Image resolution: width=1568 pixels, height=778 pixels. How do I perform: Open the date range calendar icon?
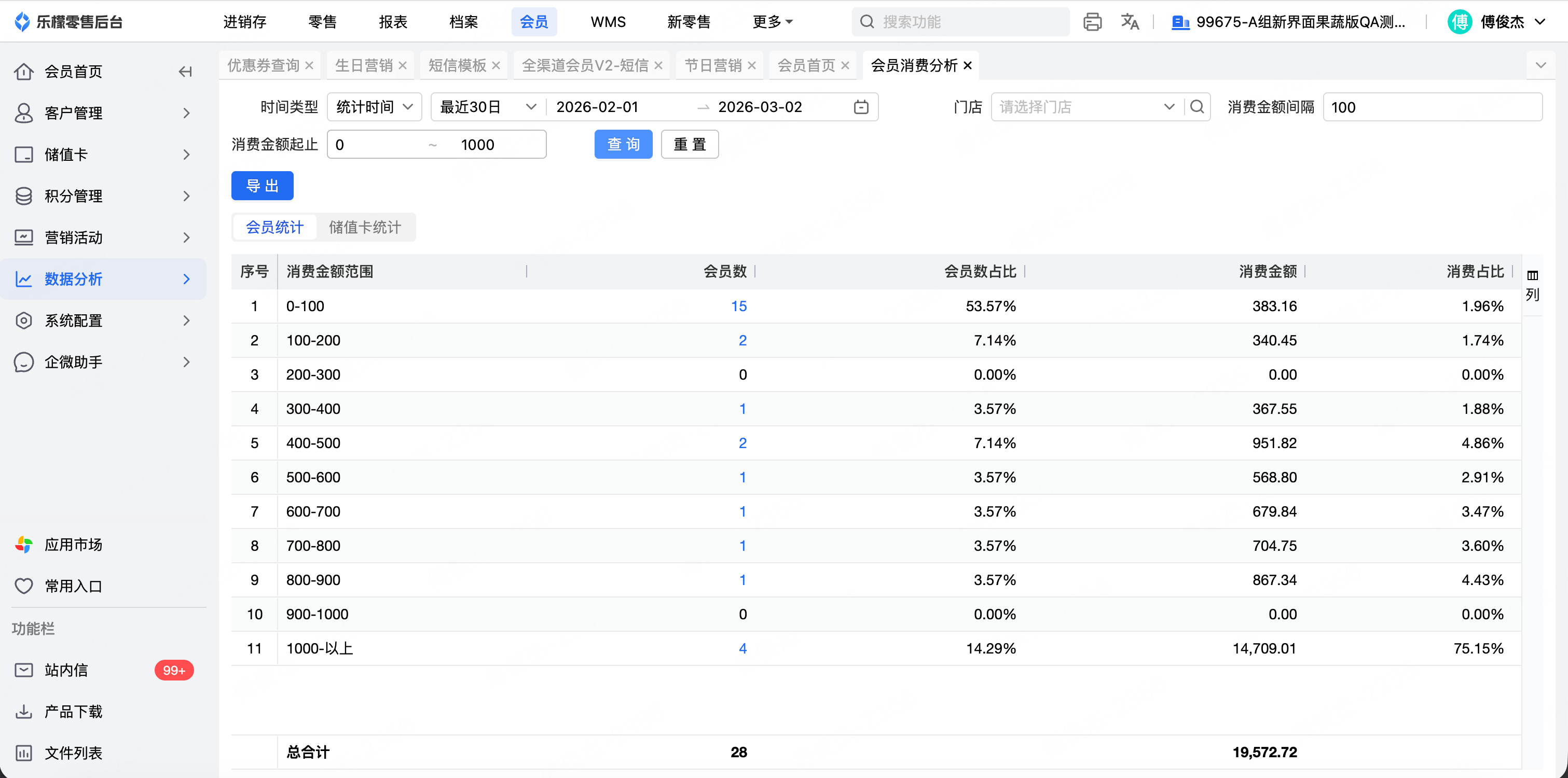[x=861, y=107]
